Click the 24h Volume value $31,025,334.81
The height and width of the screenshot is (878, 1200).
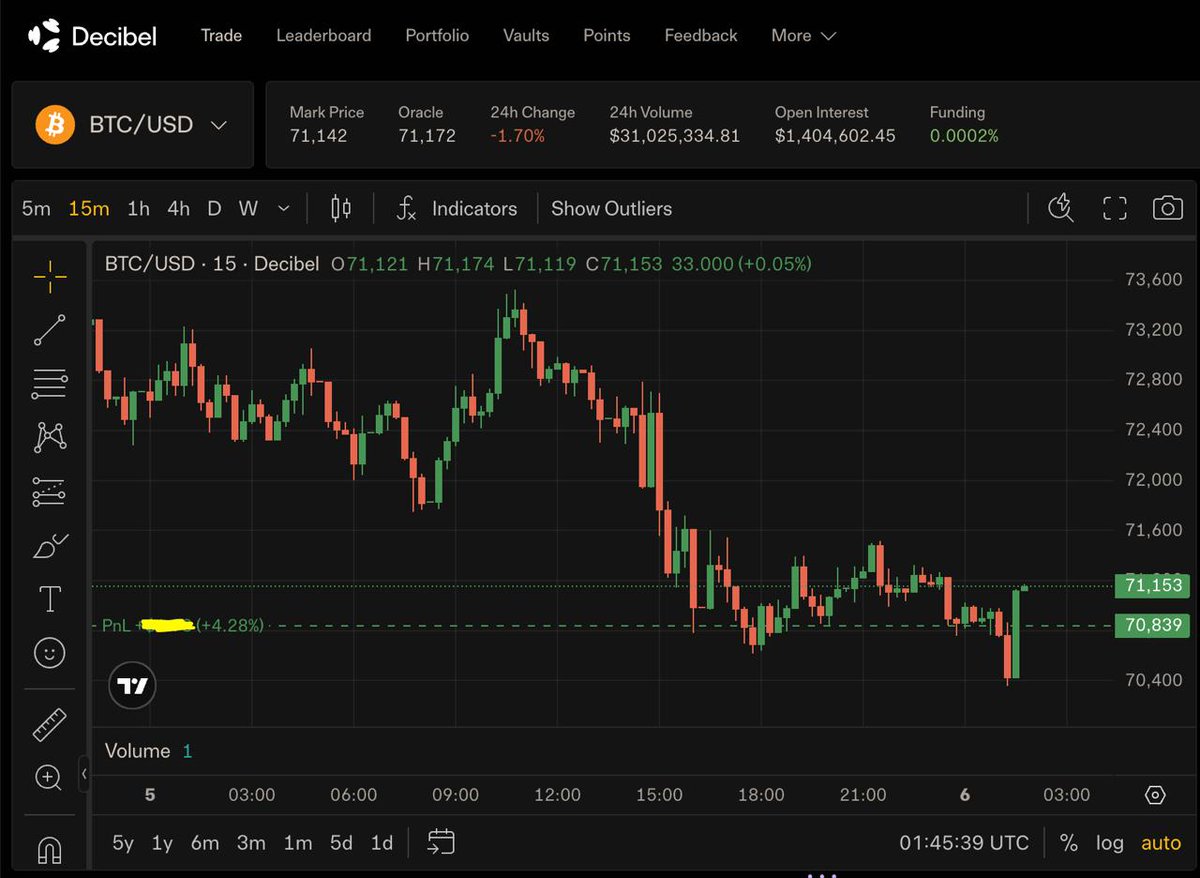675,136
